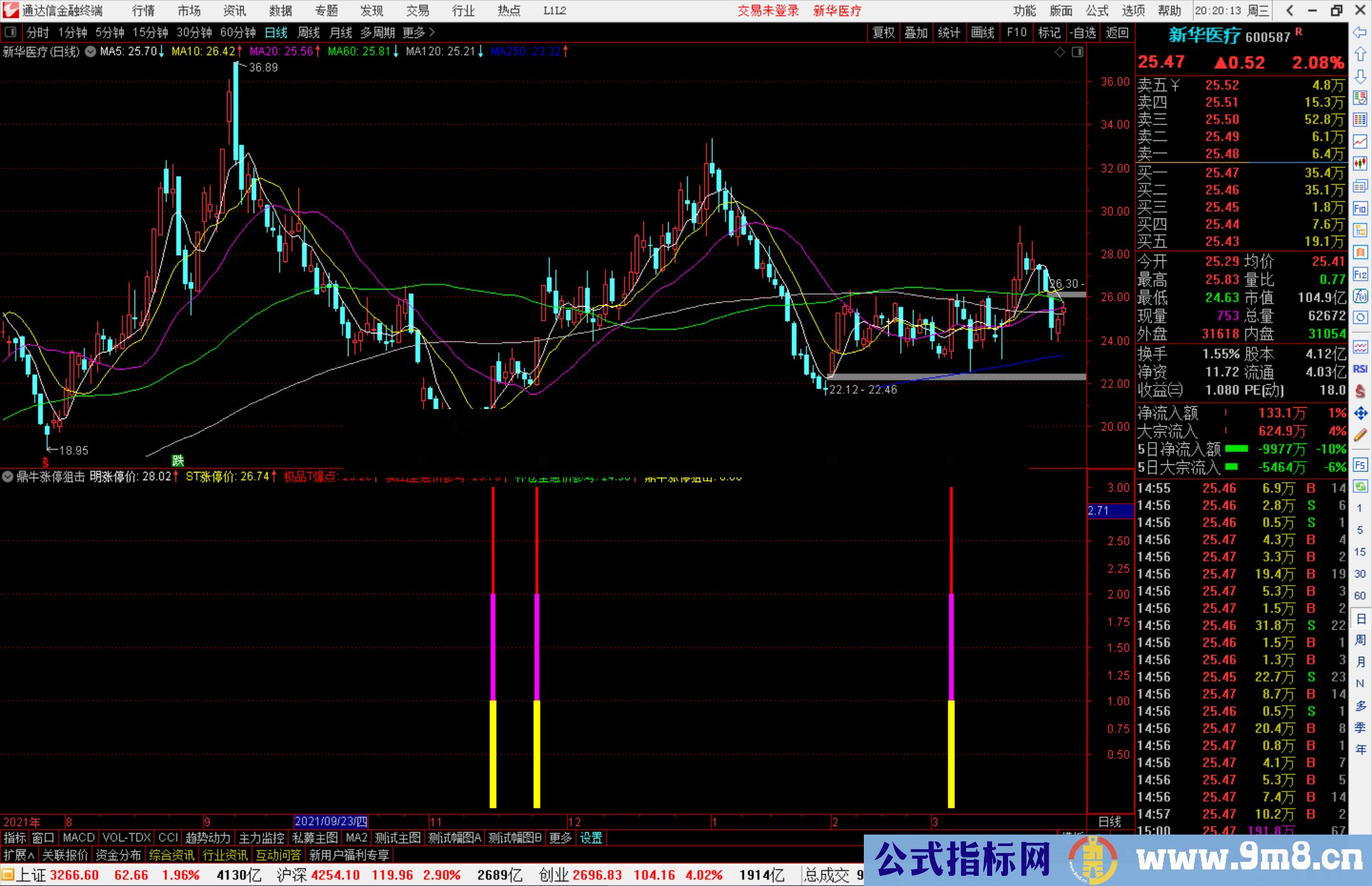This screenshot has width=1372, height=886.
Task: Click the down arrow icon in right sidebar
Action: point(1360,76)
